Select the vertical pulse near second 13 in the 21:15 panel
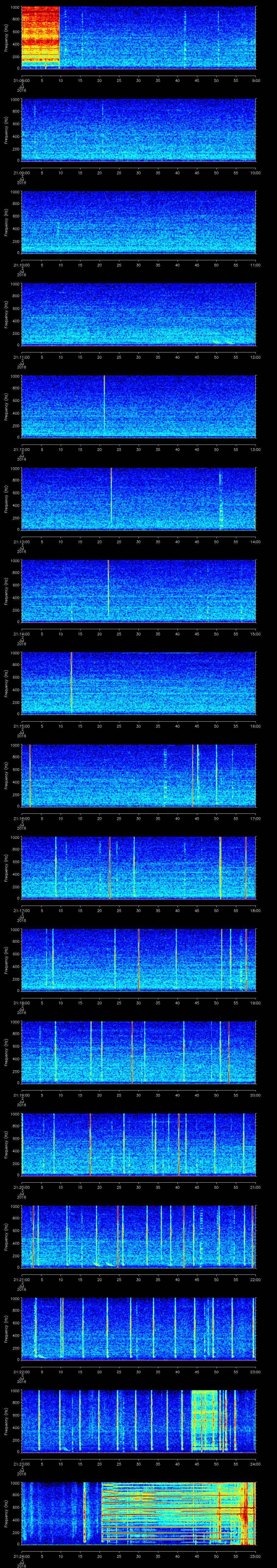The width and height of the screenshot is (277, 1568). click(x=71, y=682)
